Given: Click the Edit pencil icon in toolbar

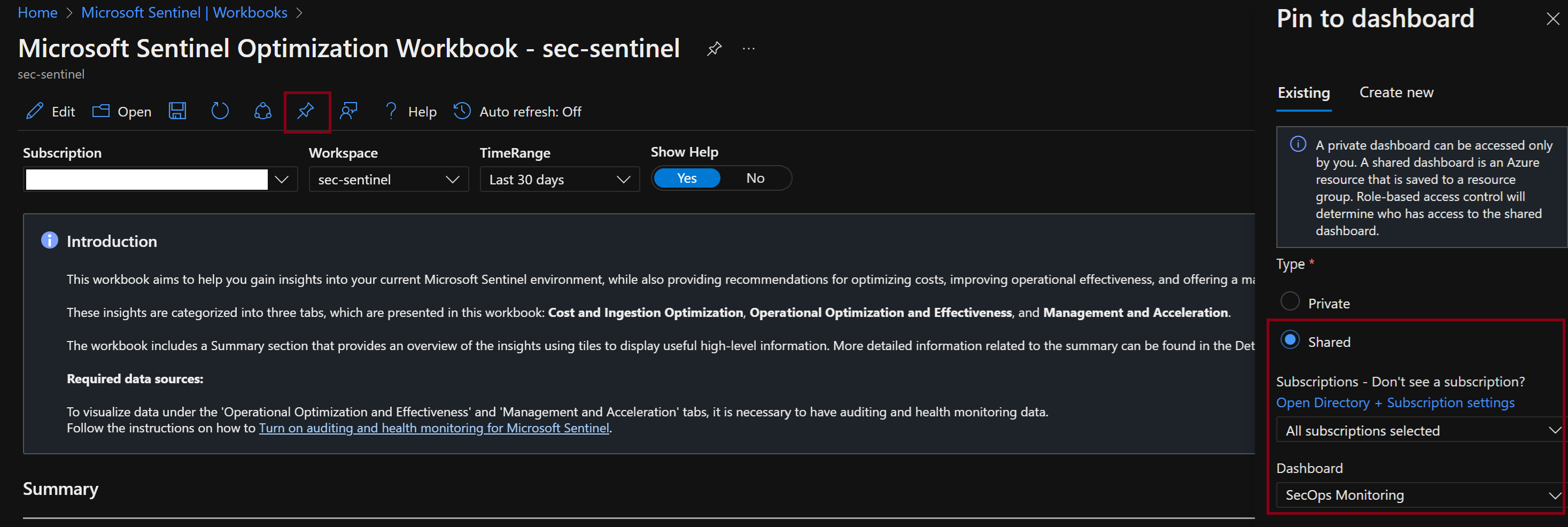Looking at the screenshot, I should pos(35,111).
